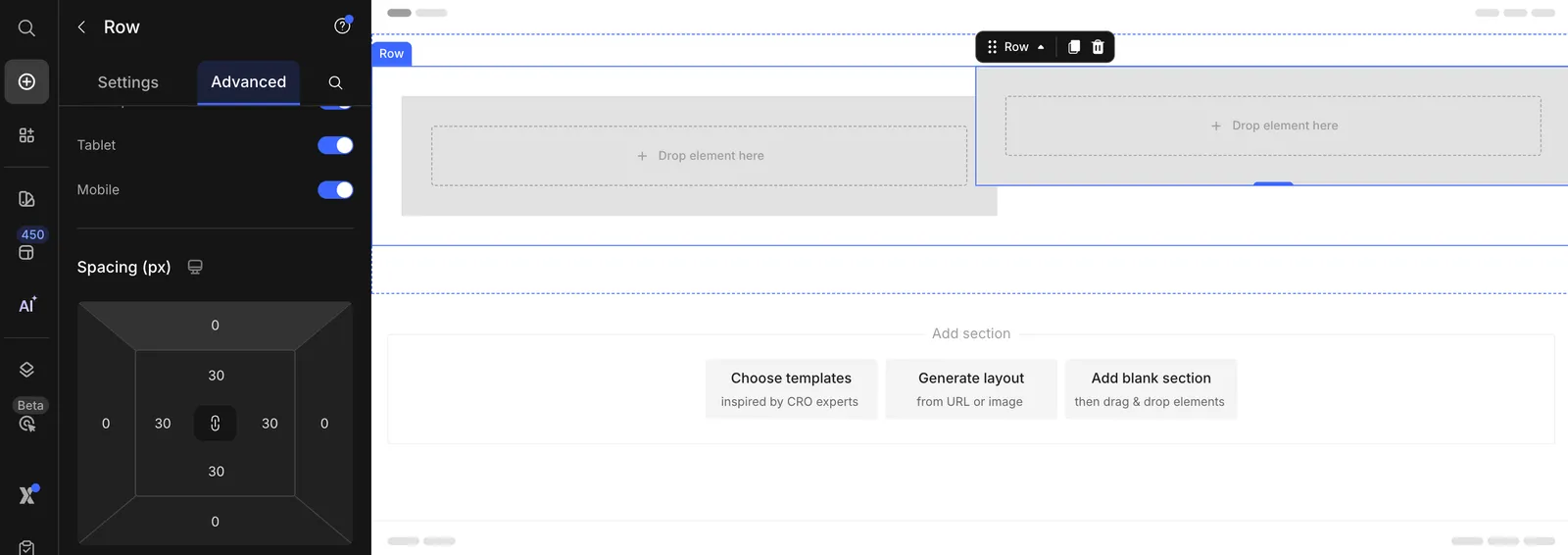
Task: Open the 450 templates library icon
Action: coord(26,252)
